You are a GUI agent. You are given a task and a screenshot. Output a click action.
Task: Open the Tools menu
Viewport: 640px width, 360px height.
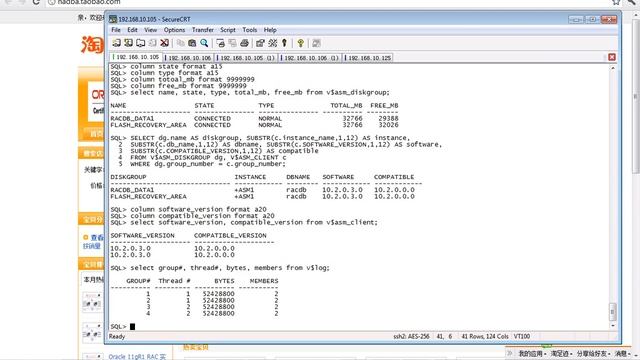[x=249, y=30]
